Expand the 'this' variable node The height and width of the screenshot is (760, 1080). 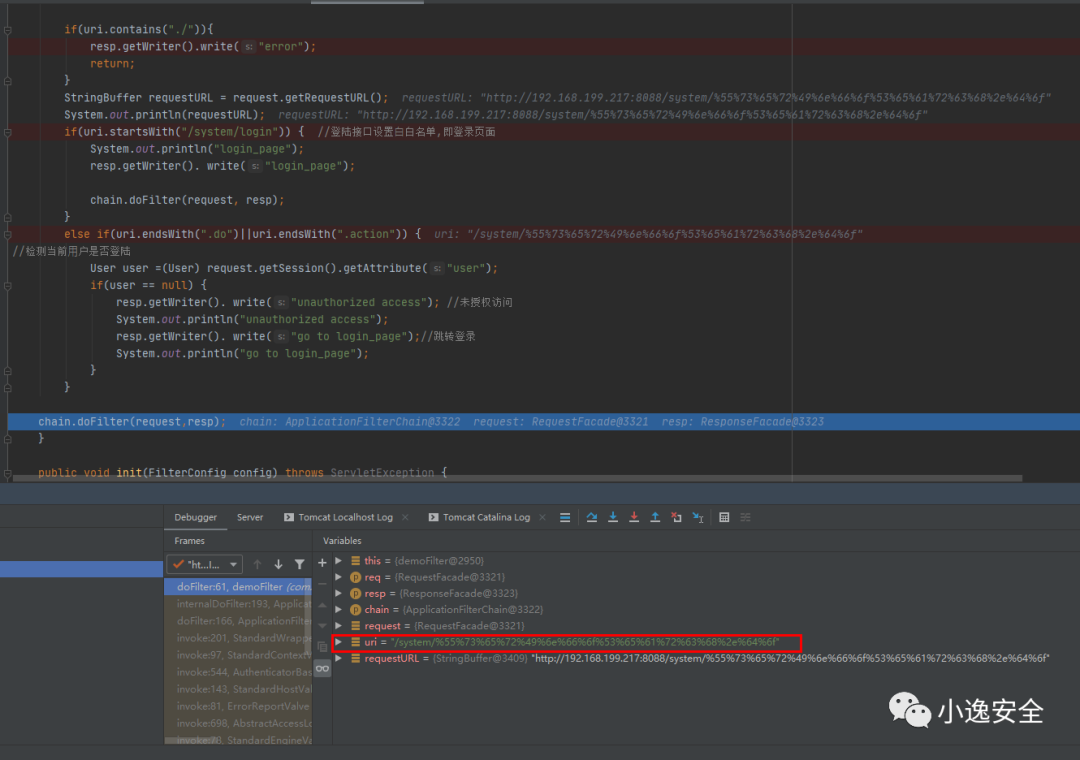[339, 561]
